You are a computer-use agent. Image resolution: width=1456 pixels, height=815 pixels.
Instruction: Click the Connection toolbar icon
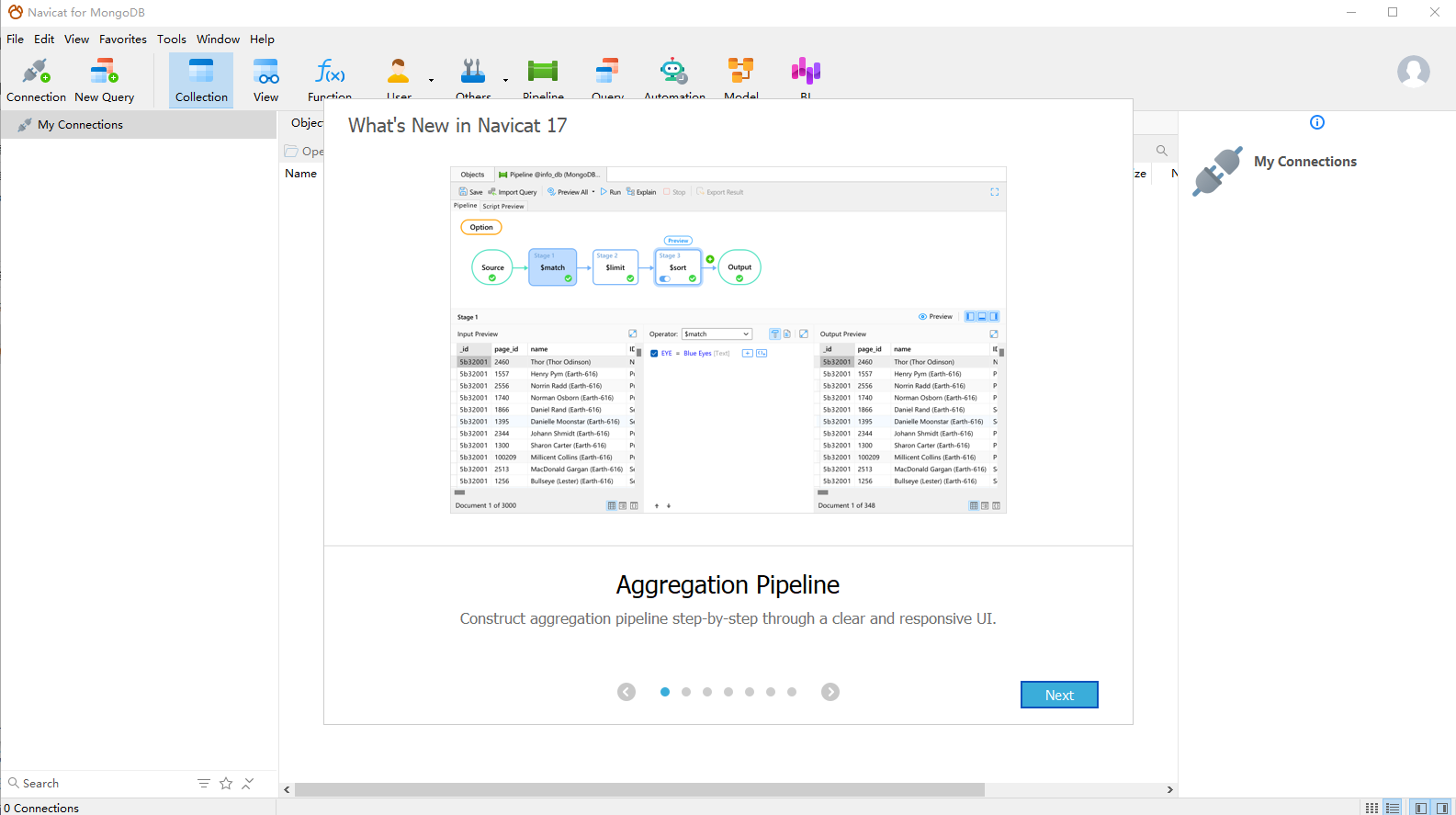36,80
